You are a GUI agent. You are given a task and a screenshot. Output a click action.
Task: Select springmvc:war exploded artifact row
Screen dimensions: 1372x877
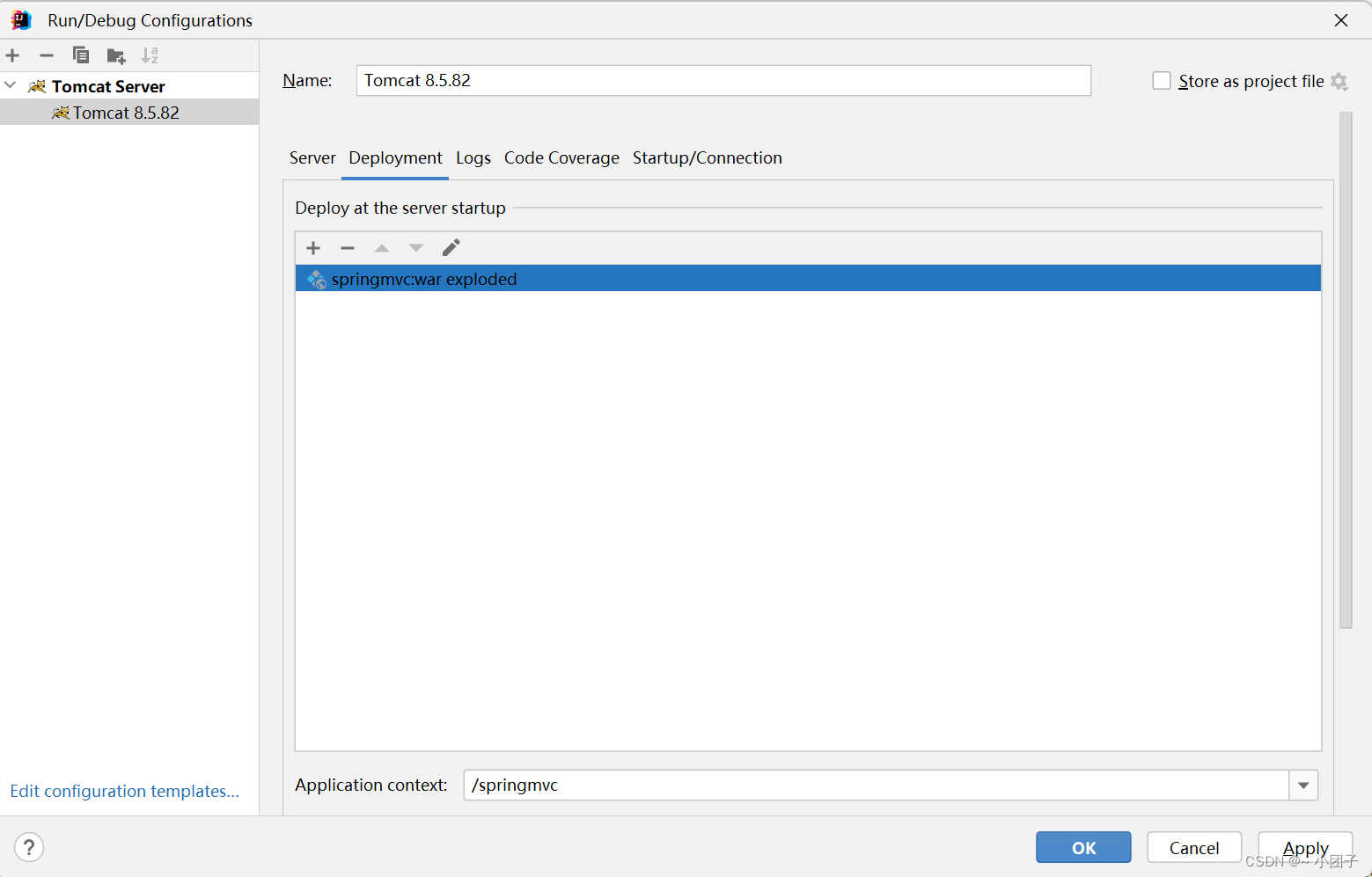pyautogui.click(x=808, y=279)
